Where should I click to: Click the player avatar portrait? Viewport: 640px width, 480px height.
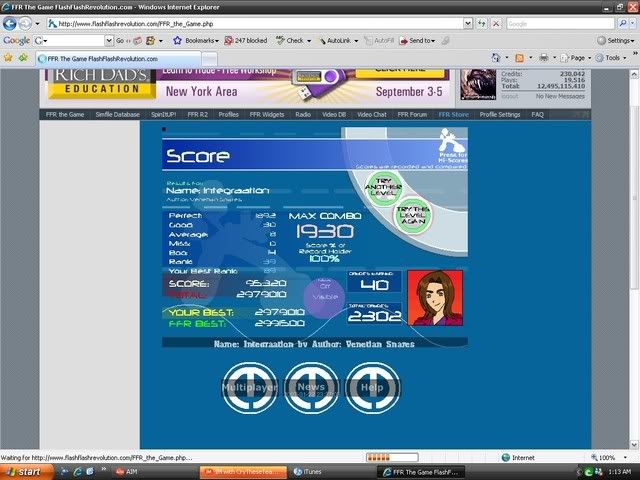click(435, 298)
